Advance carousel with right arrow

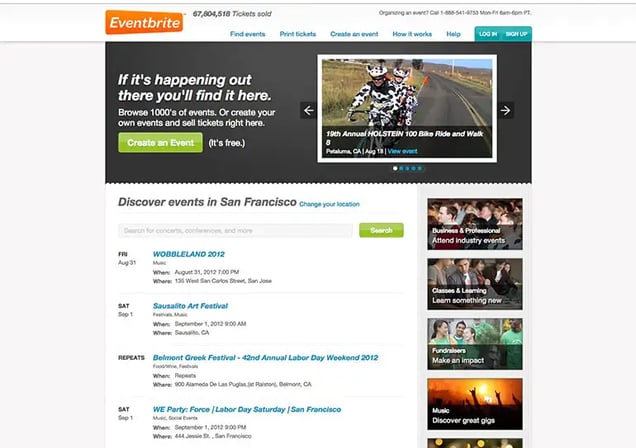[x=505, y=110]
